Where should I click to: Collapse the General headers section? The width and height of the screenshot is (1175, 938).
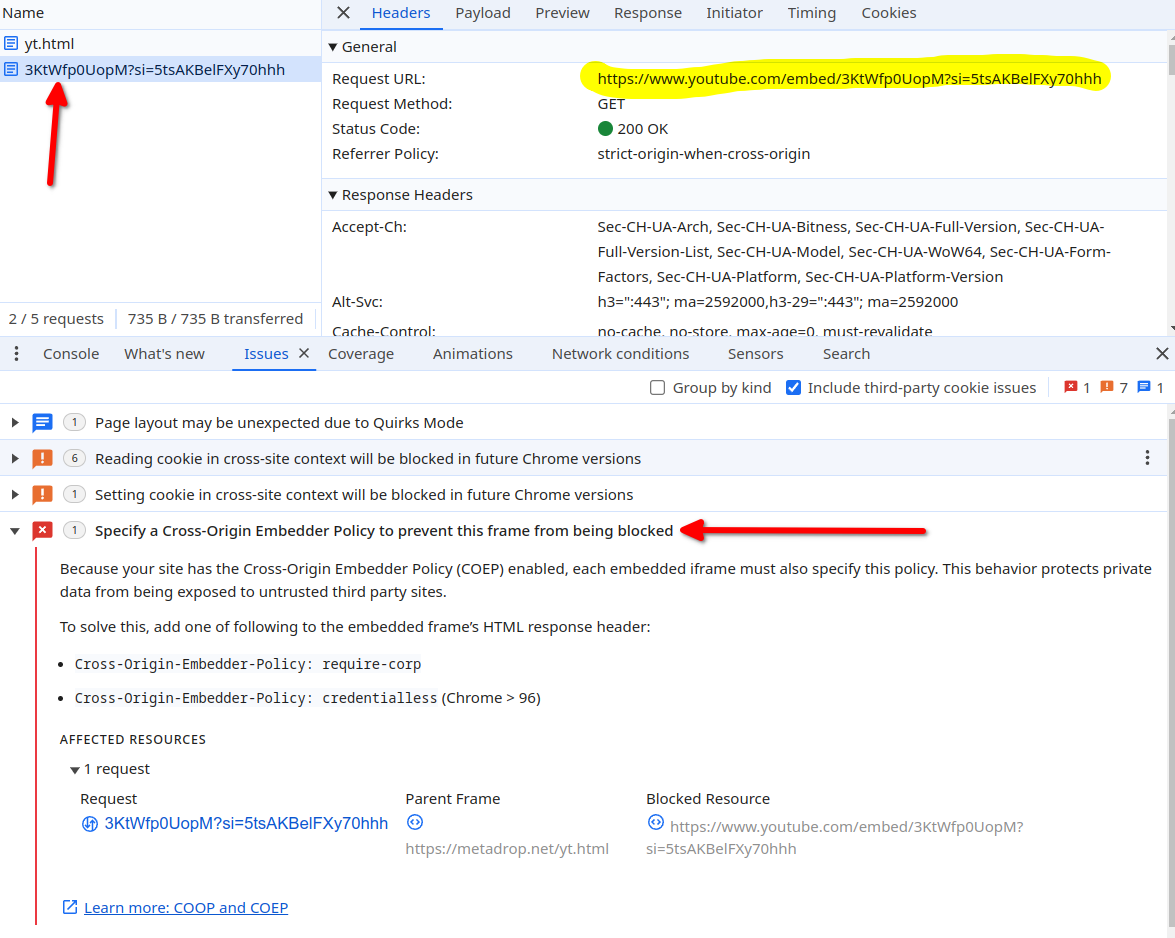coord(333,47)
